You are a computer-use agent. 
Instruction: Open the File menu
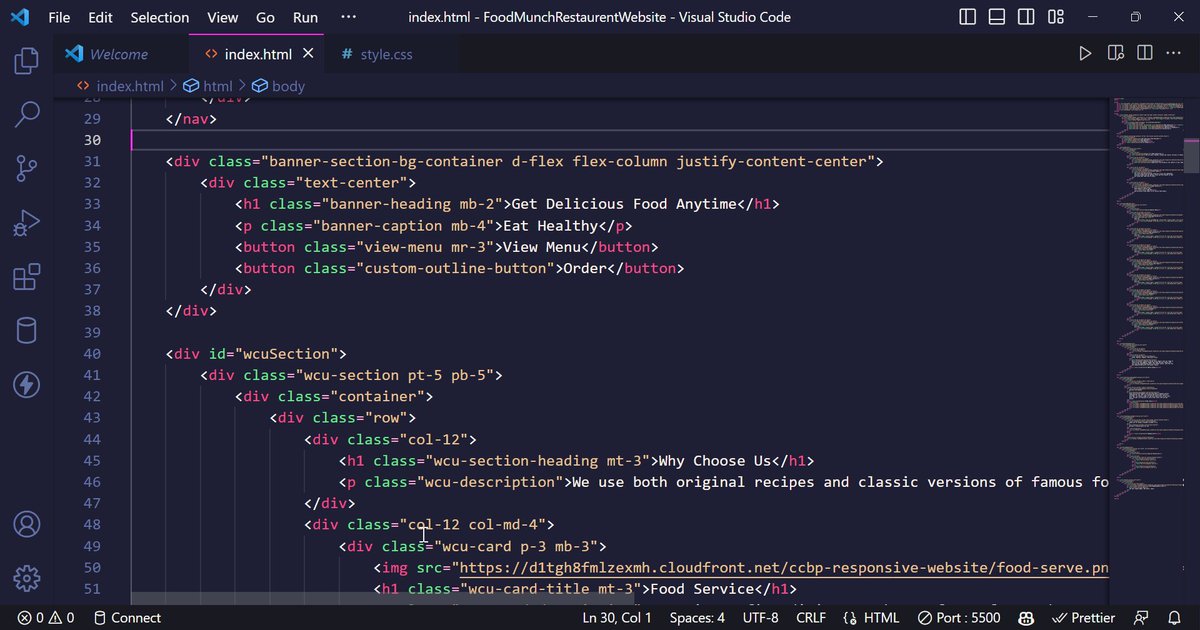59,17
